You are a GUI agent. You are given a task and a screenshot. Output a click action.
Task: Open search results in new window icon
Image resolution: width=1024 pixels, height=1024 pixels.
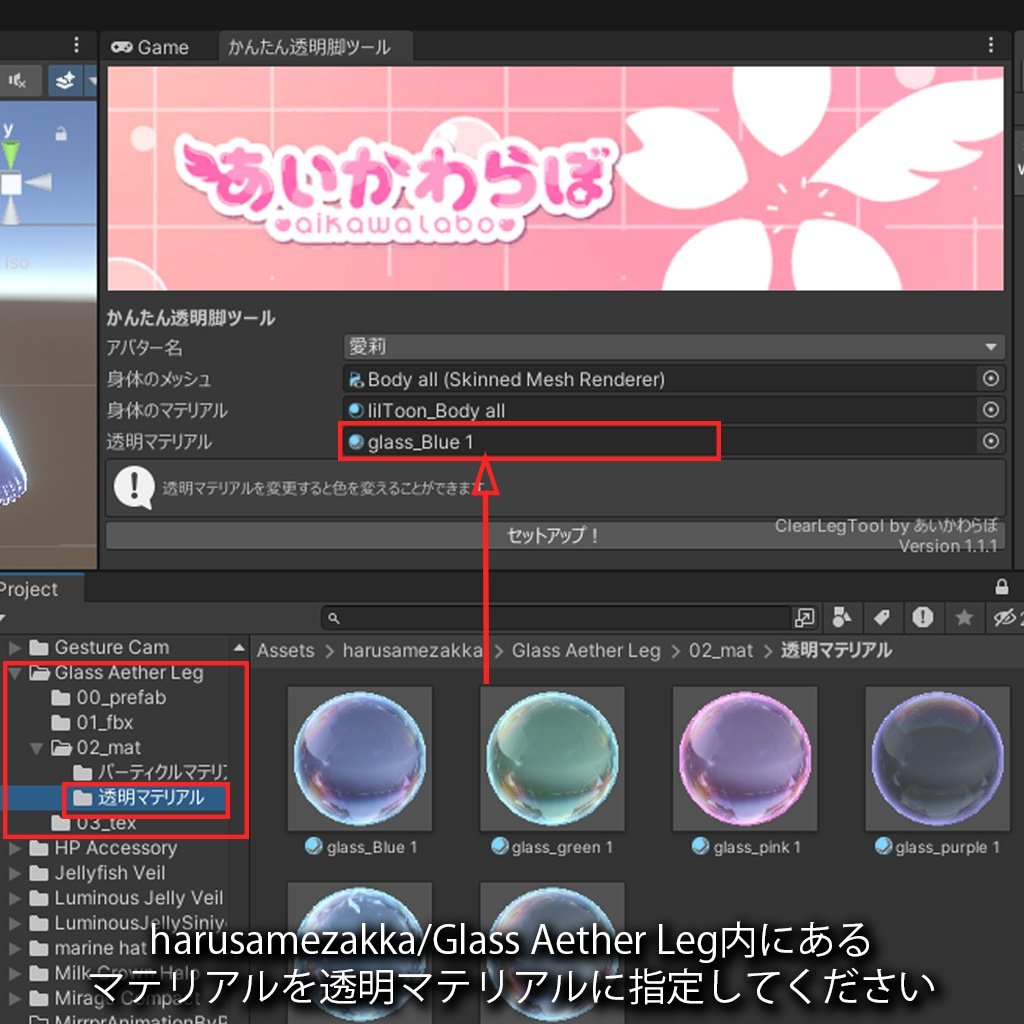click(x=805, y=618)
